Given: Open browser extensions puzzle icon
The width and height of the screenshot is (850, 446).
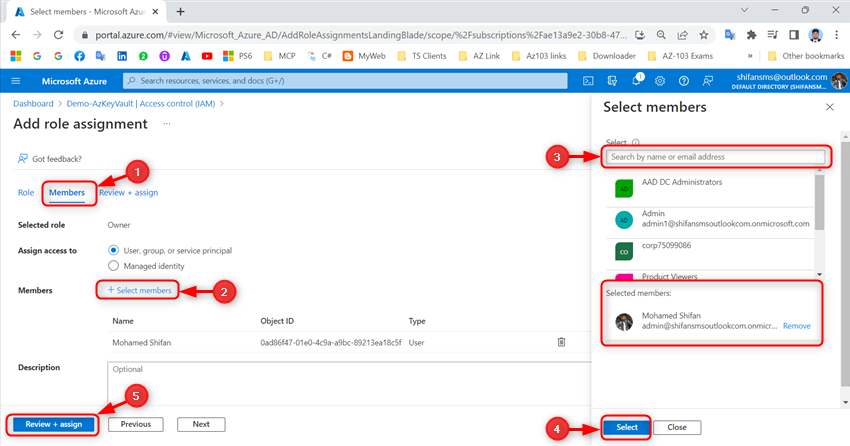Looking at the screenshot, I should pyautogui.click(x=751, y=35).
